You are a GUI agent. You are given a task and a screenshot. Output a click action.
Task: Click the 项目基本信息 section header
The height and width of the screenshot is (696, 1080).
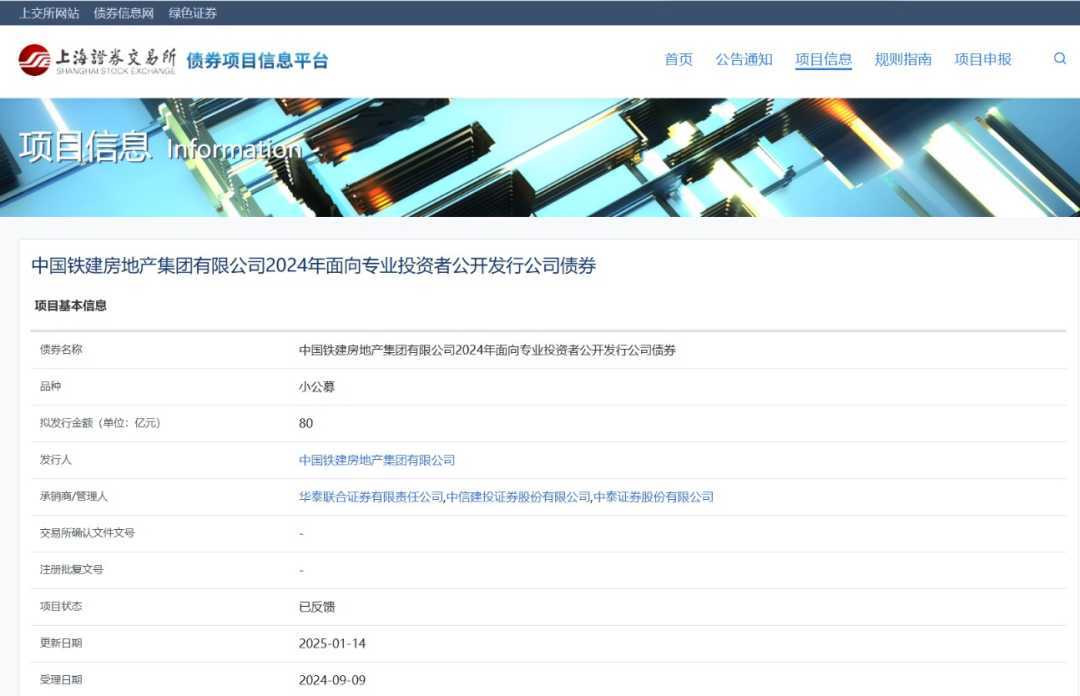click(71, 306)
